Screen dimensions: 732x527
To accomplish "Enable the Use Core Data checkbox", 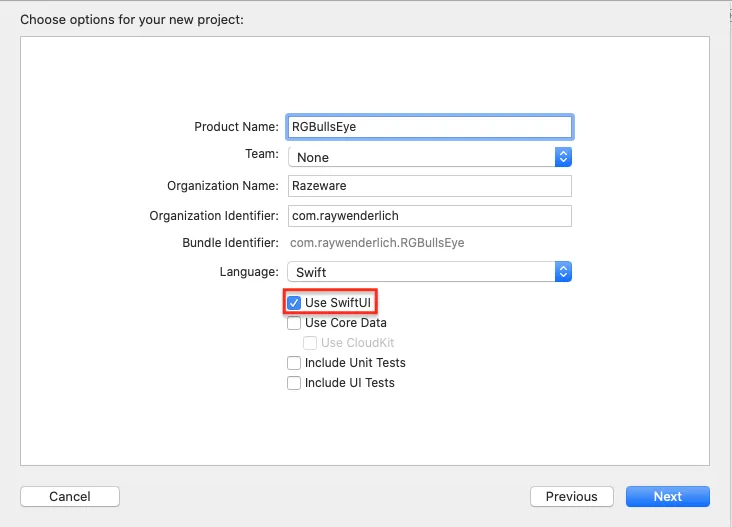I will click(294, 323).
